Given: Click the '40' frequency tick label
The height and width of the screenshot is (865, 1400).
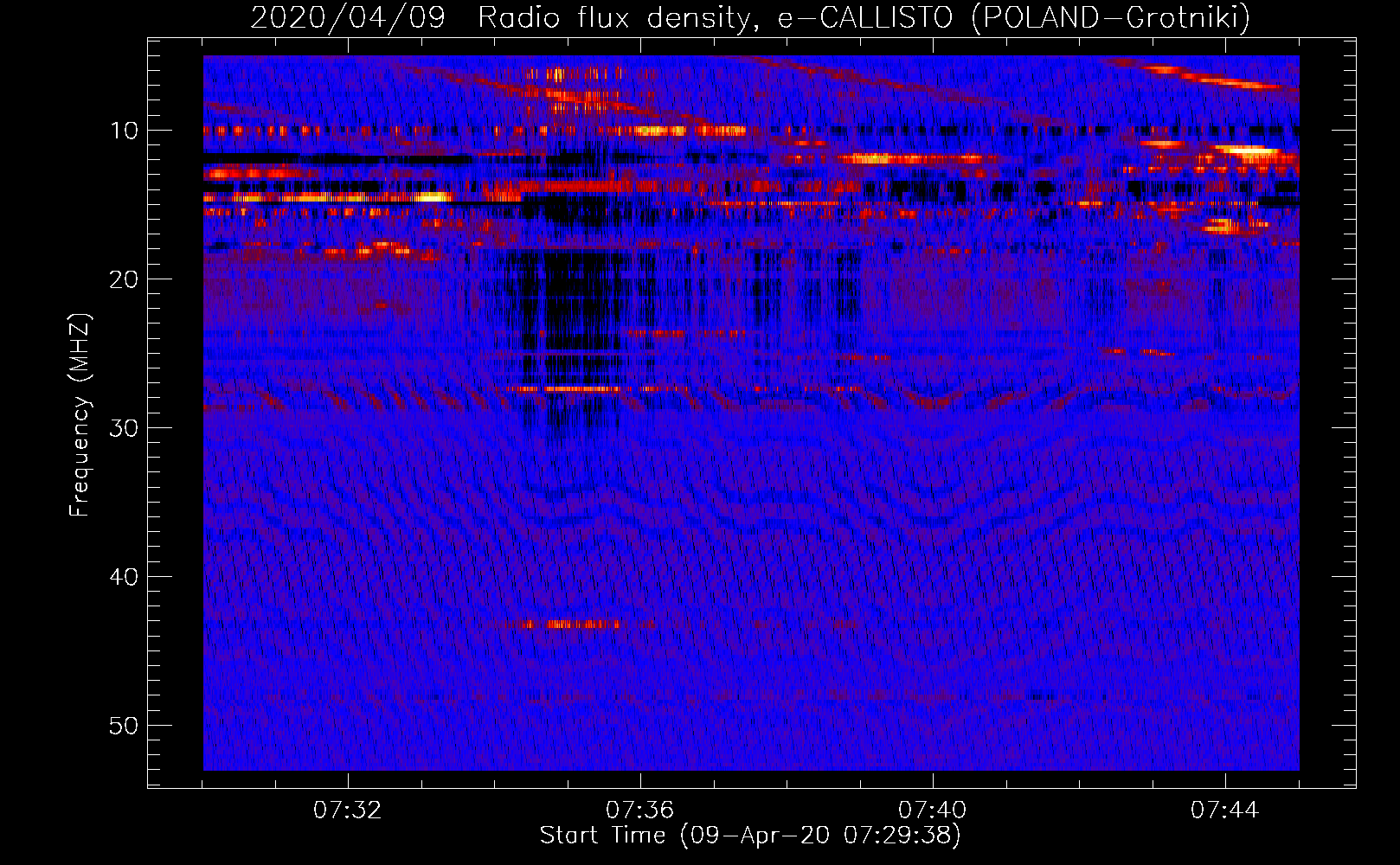Looking at the screenshot, I should [x=125, y=577].
